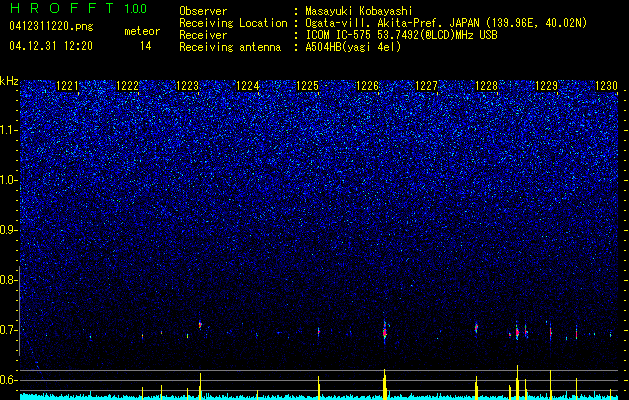Image resolution: width=629 pixels, height=400 pixels.
Task: Select the 1224 time marker
Action: click(x=248, y=86)
